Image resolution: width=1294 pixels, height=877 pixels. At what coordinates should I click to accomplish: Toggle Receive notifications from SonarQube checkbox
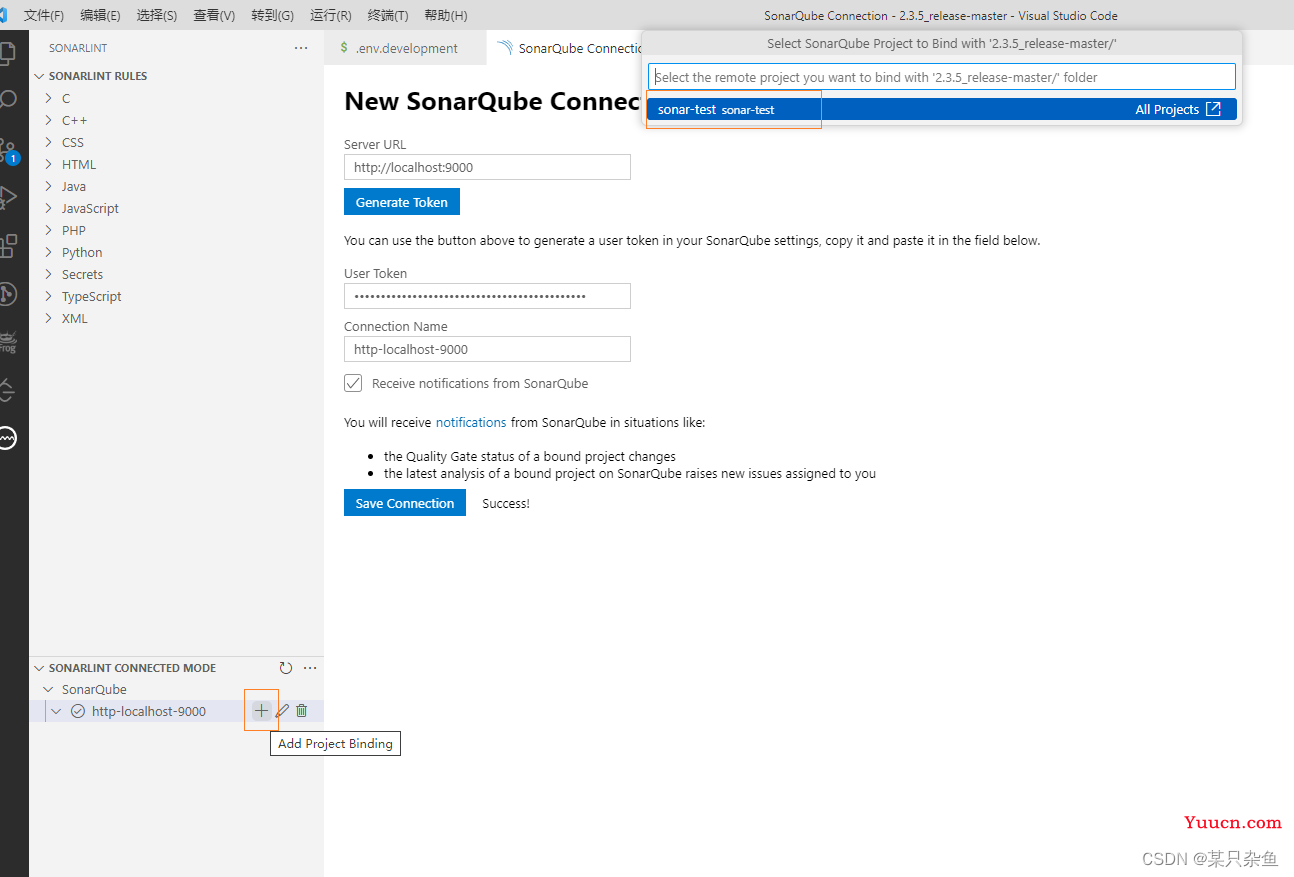click(353, 383)
